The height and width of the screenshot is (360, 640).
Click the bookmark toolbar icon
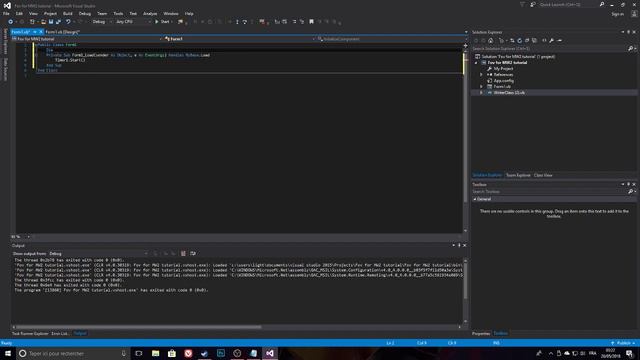[311, 22]
